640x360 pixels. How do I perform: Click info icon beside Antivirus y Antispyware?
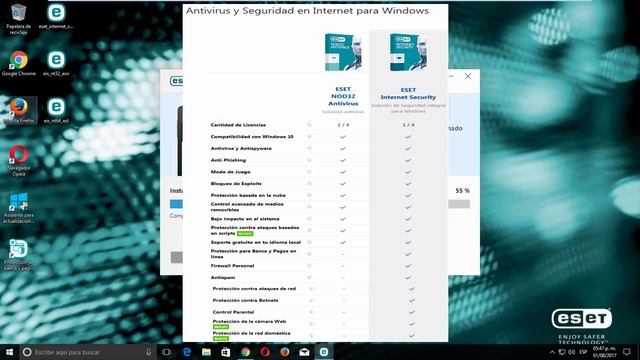309,149
